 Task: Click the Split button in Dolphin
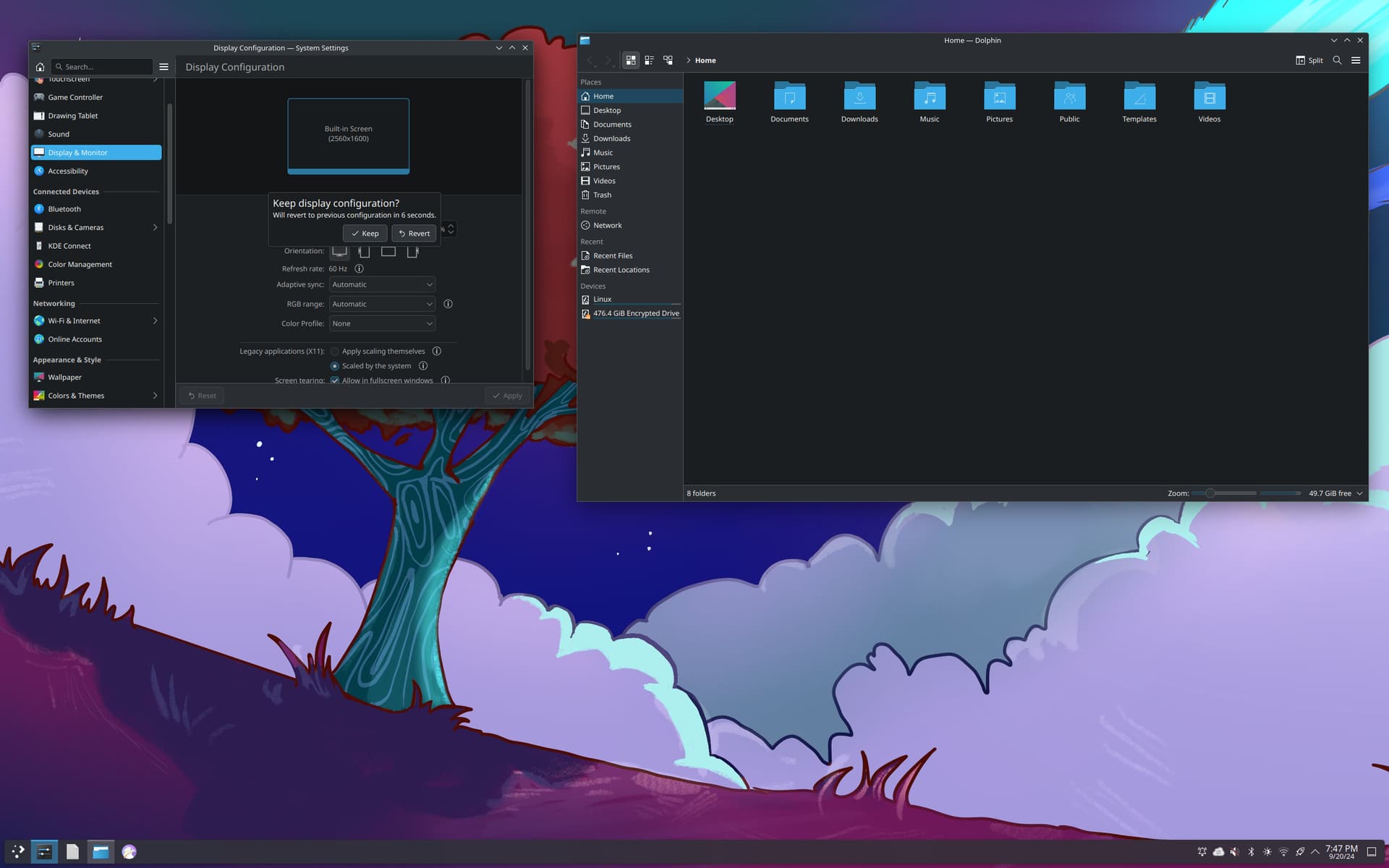pos(1309,60)
